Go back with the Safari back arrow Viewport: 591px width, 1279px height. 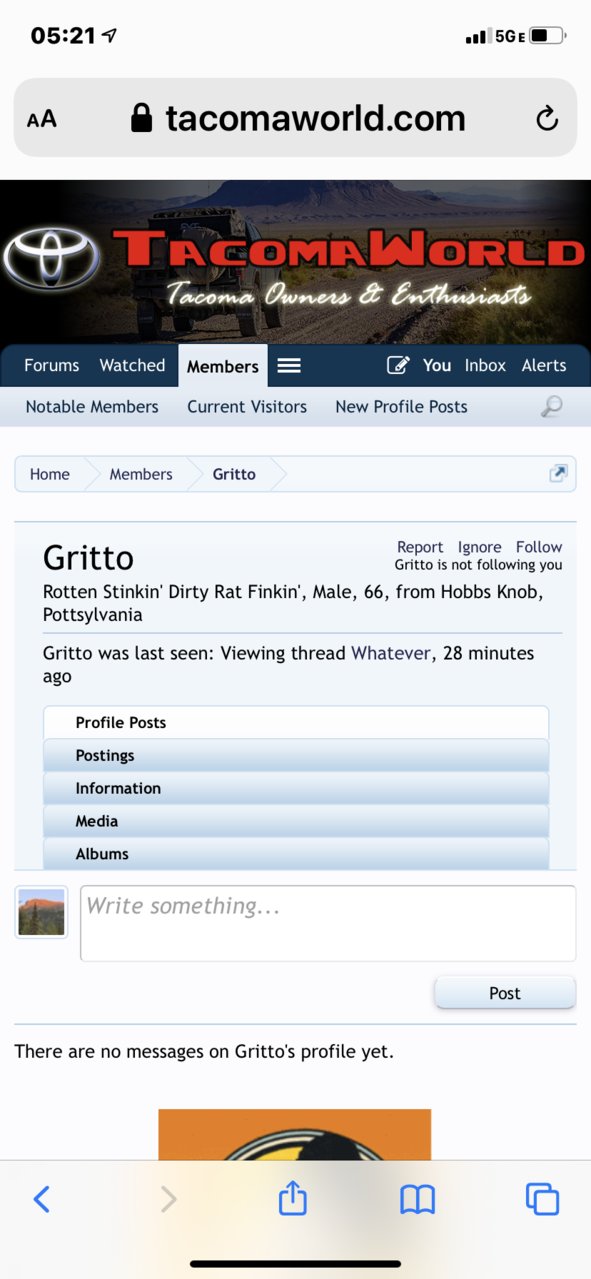click(x=41, y=1199)
